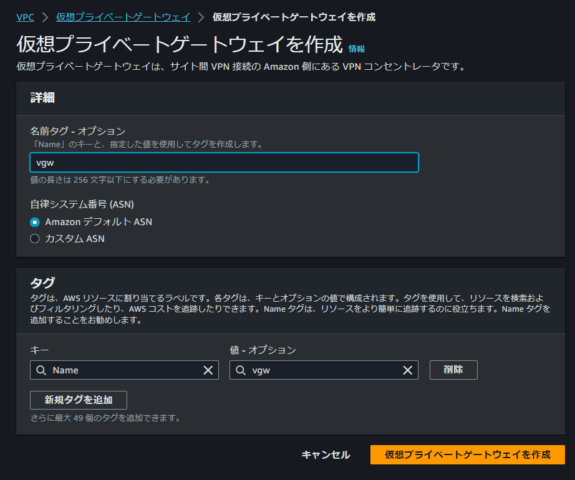This screenshot has width=575, height=480.
Task: Clear the Name key field with X icon
Action: click(x=208, y=370)
